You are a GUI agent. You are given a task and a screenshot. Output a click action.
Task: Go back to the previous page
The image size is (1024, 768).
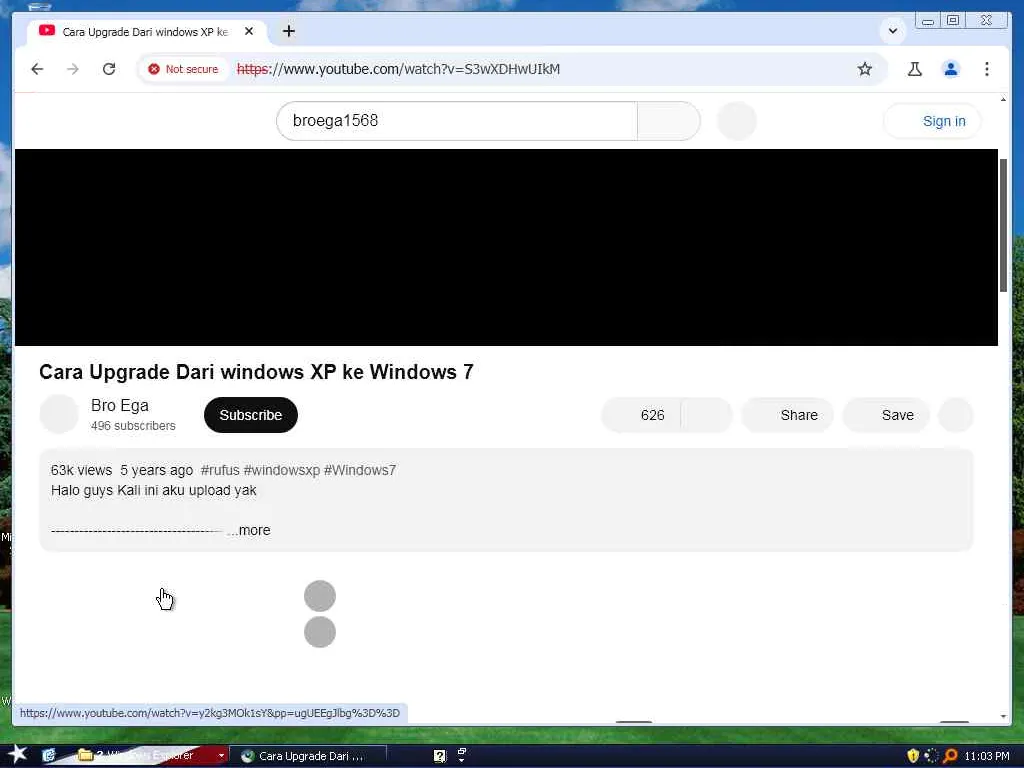tap(37, 69)
